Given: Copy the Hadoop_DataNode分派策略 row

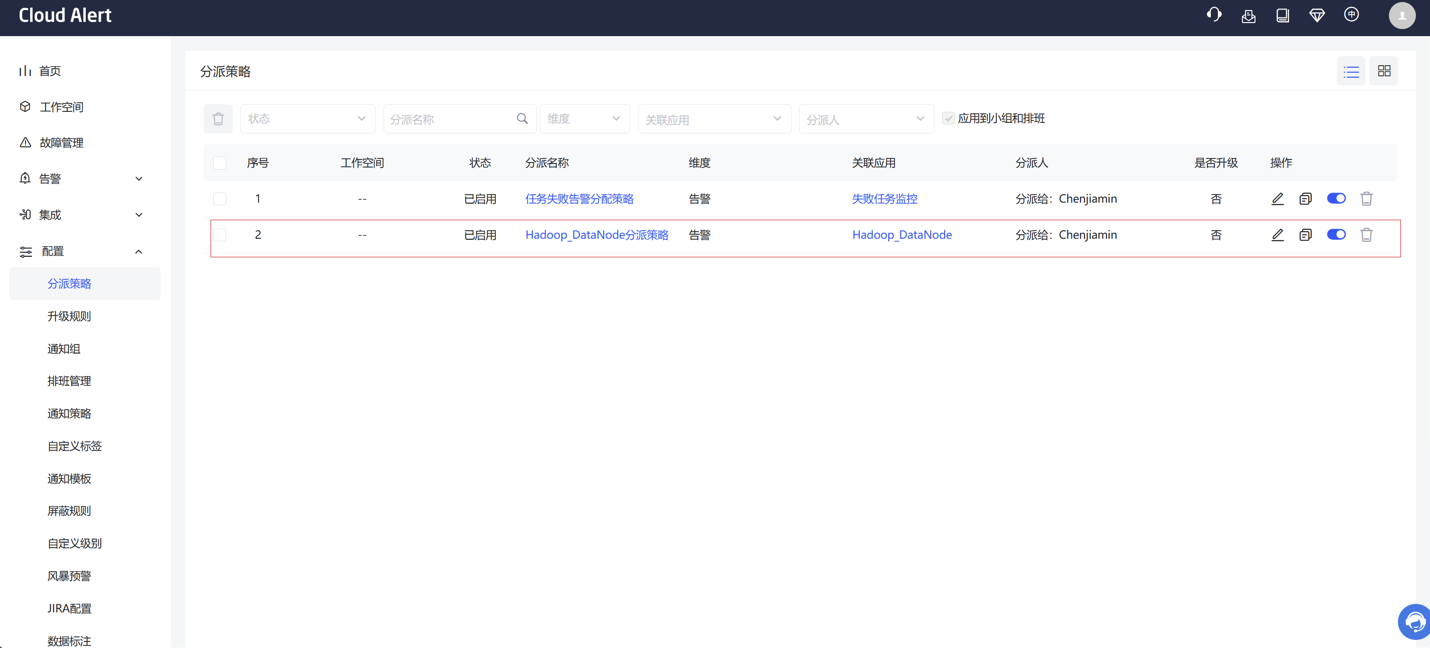Looking at the screenshot, I should 1306,235.
